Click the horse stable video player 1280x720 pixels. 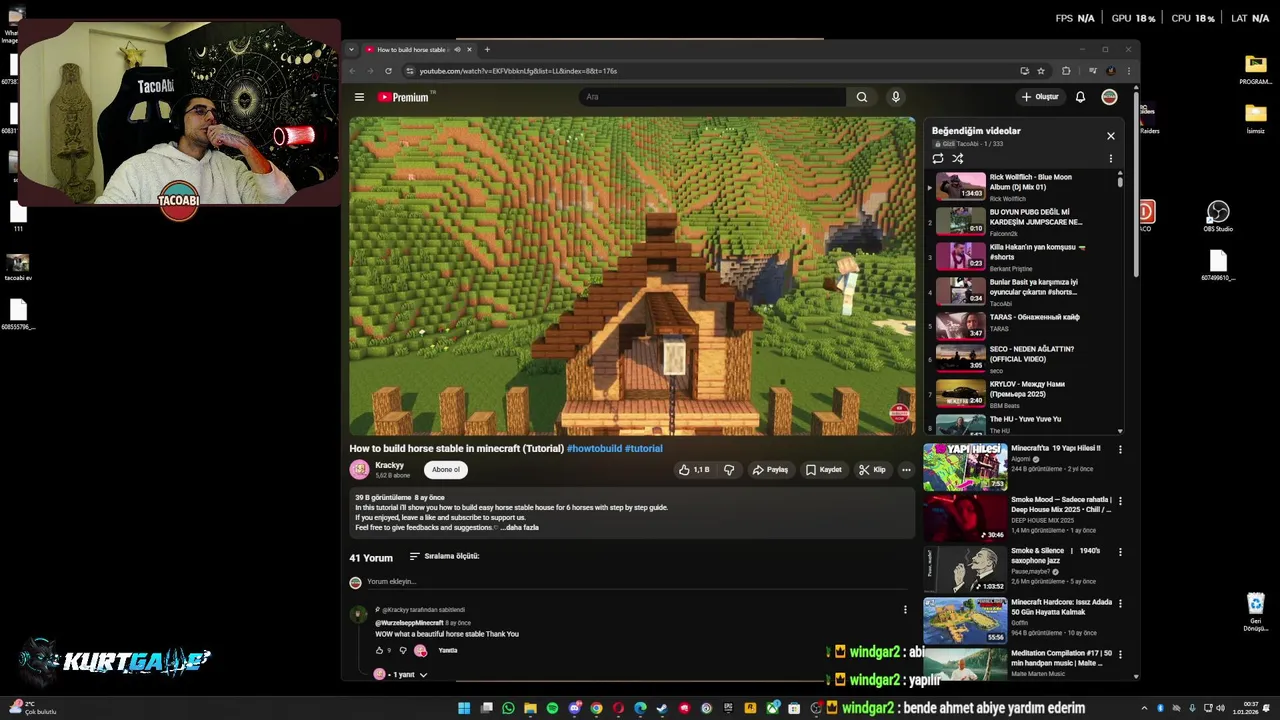point(632,276)
